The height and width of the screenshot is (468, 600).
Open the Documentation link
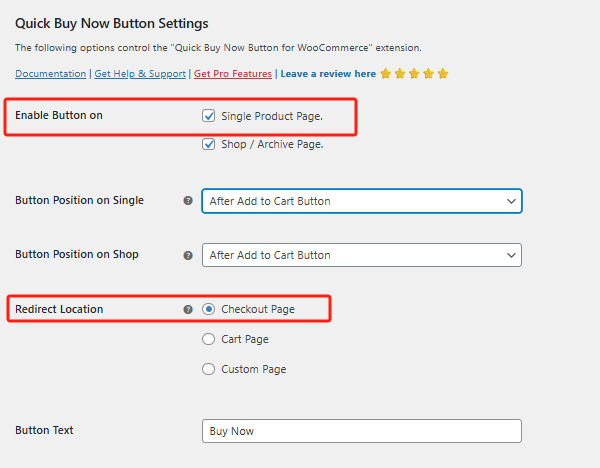tap(50, 74)
